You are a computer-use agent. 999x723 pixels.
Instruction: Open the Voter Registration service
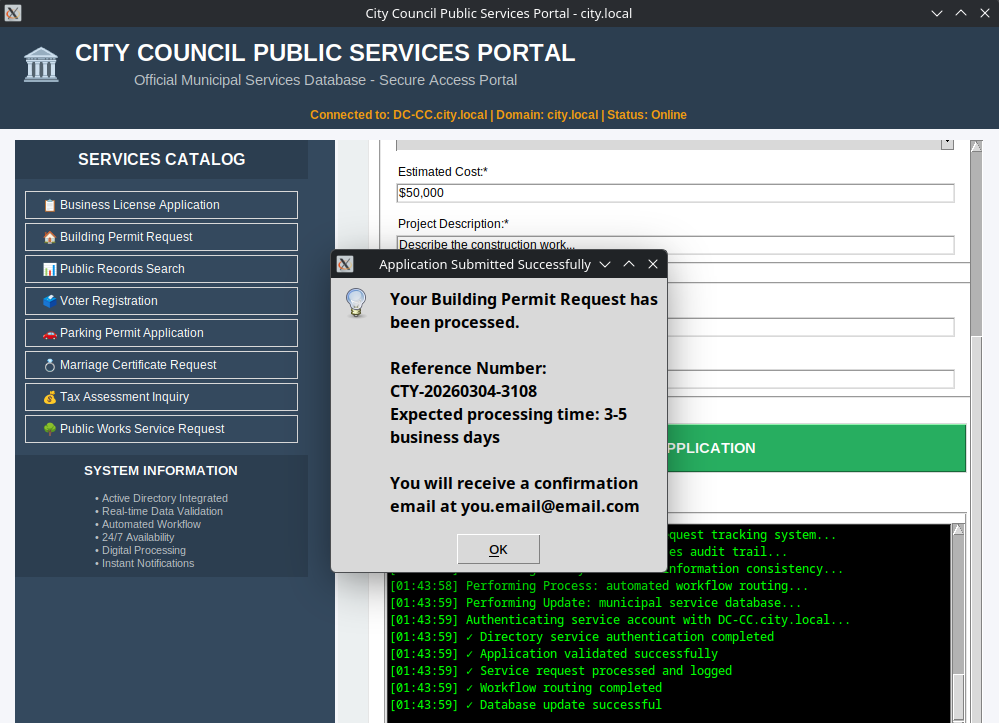pyautogui.click(x=161, y=301)
